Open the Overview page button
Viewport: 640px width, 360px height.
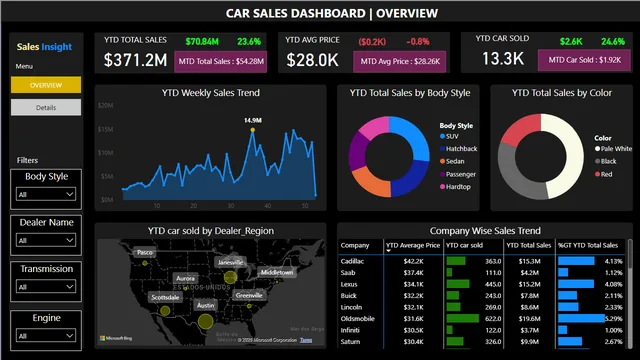46,85
